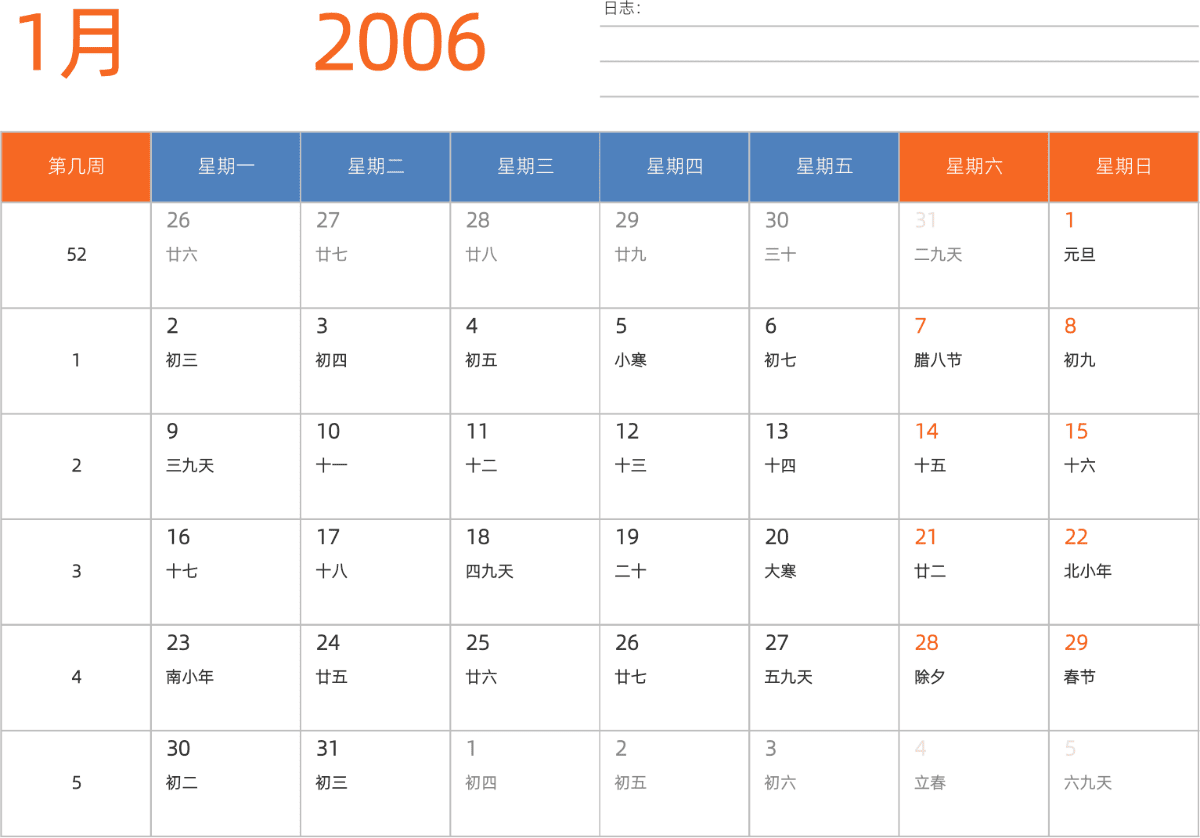
Task: Click January 5 labeled 小寒
Action: pyautogui.click(x=674, y=361)
